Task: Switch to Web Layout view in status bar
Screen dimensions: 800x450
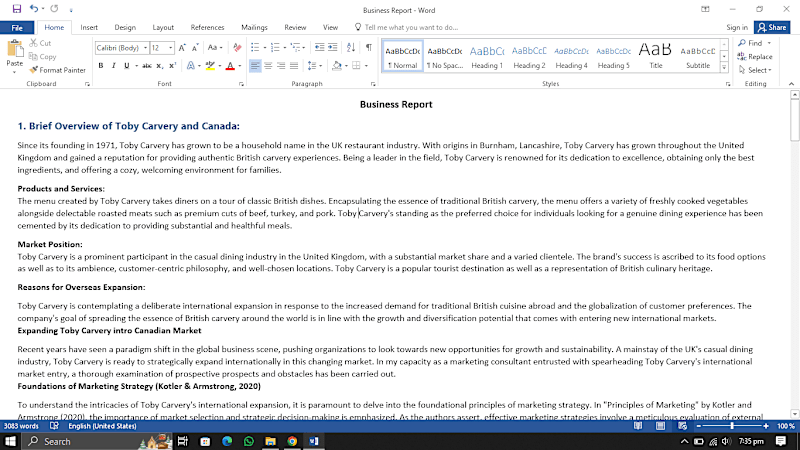Action: 683,426
